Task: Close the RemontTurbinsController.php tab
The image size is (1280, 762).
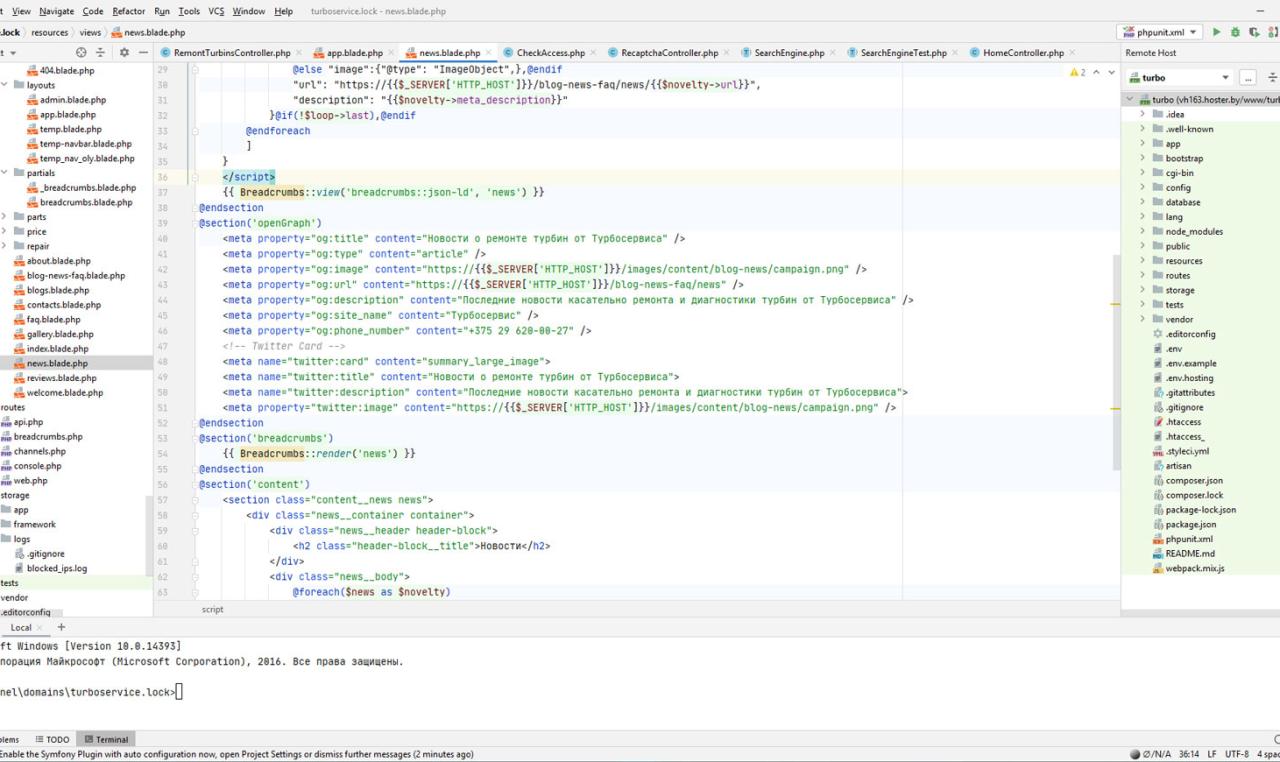Action: [299, 53]
